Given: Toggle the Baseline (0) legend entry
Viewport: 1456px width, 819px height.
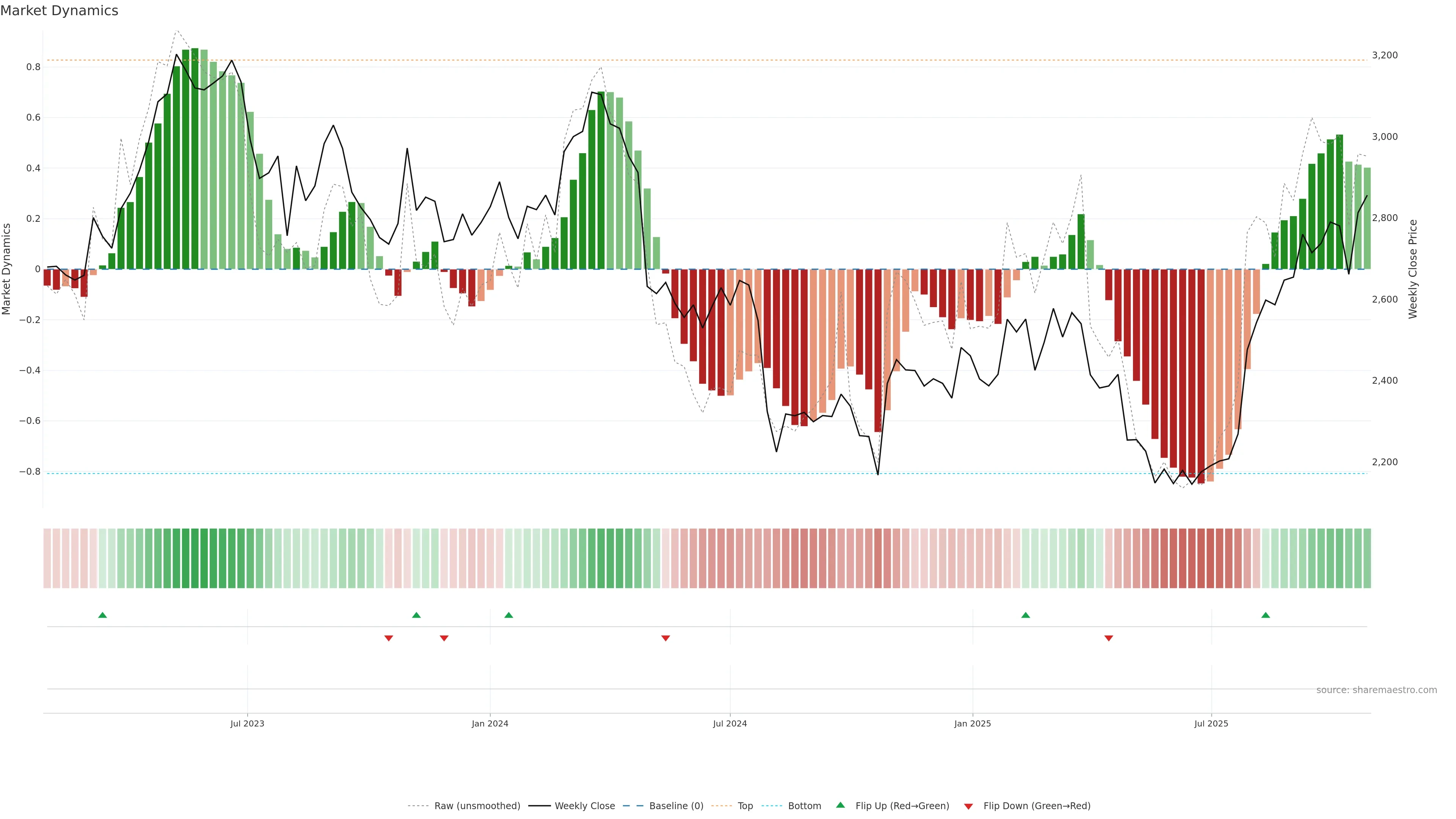Looking at the screenshot, I should (x=676, y=806).
